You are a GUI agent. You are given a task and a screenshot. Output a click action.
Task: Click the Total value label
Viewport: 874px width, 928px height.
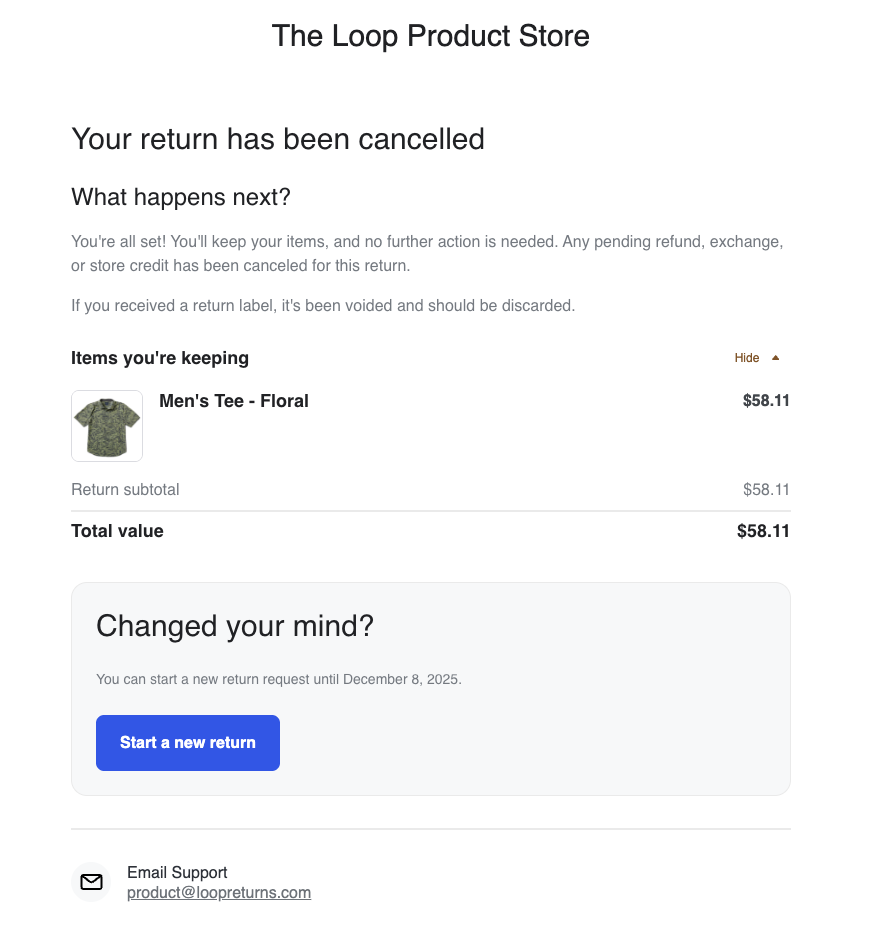[x=117, y=531]
